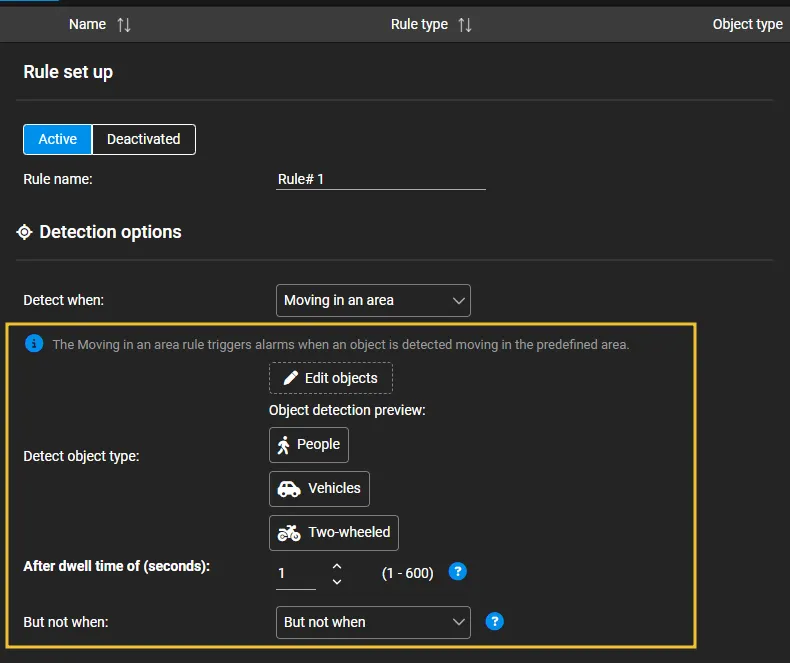
Task: Click the pencil icon in Edit objects
Action: click(291, 378)
